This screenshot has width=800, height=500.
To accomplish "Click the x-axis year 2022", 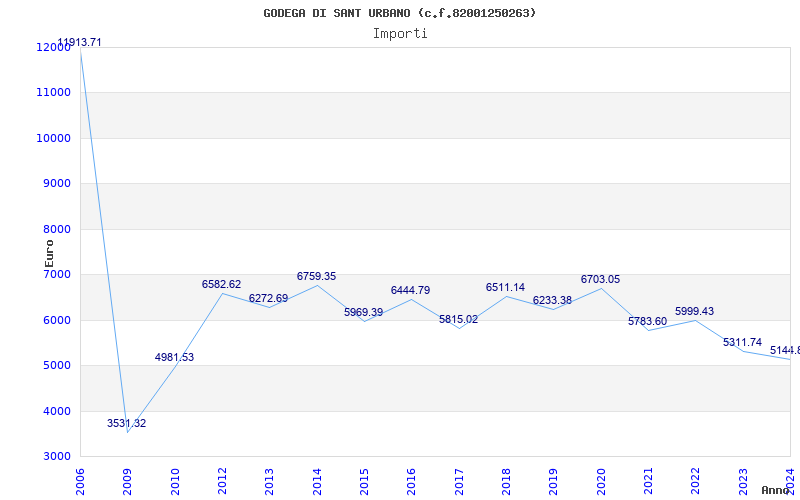I will coord(696,482).
